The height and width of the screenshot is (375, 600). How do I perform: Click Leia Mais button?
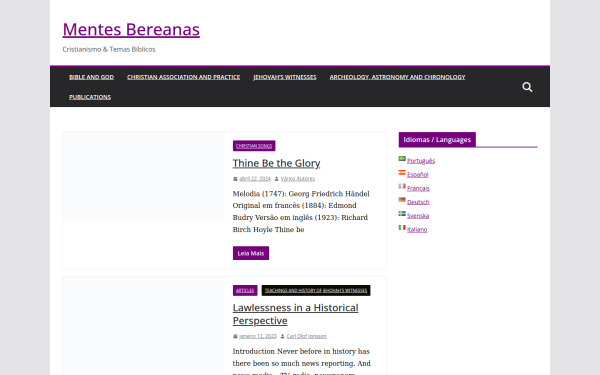pos(251,253)
